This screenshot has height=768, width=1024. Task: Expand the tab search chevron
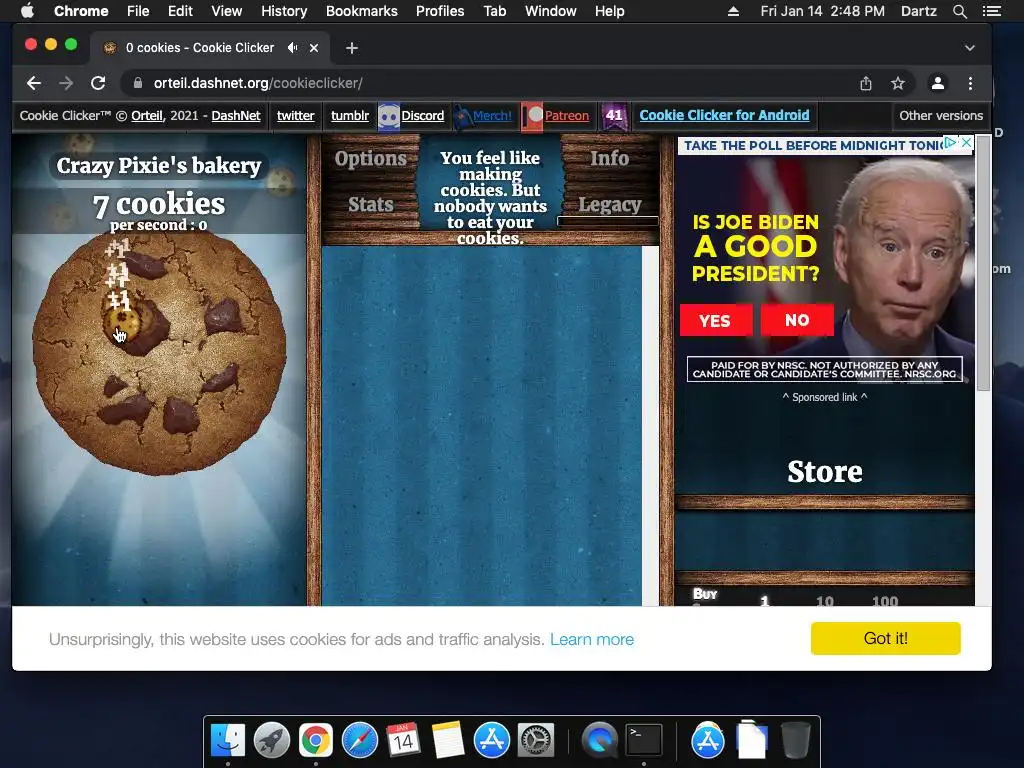tap(970, 48)
